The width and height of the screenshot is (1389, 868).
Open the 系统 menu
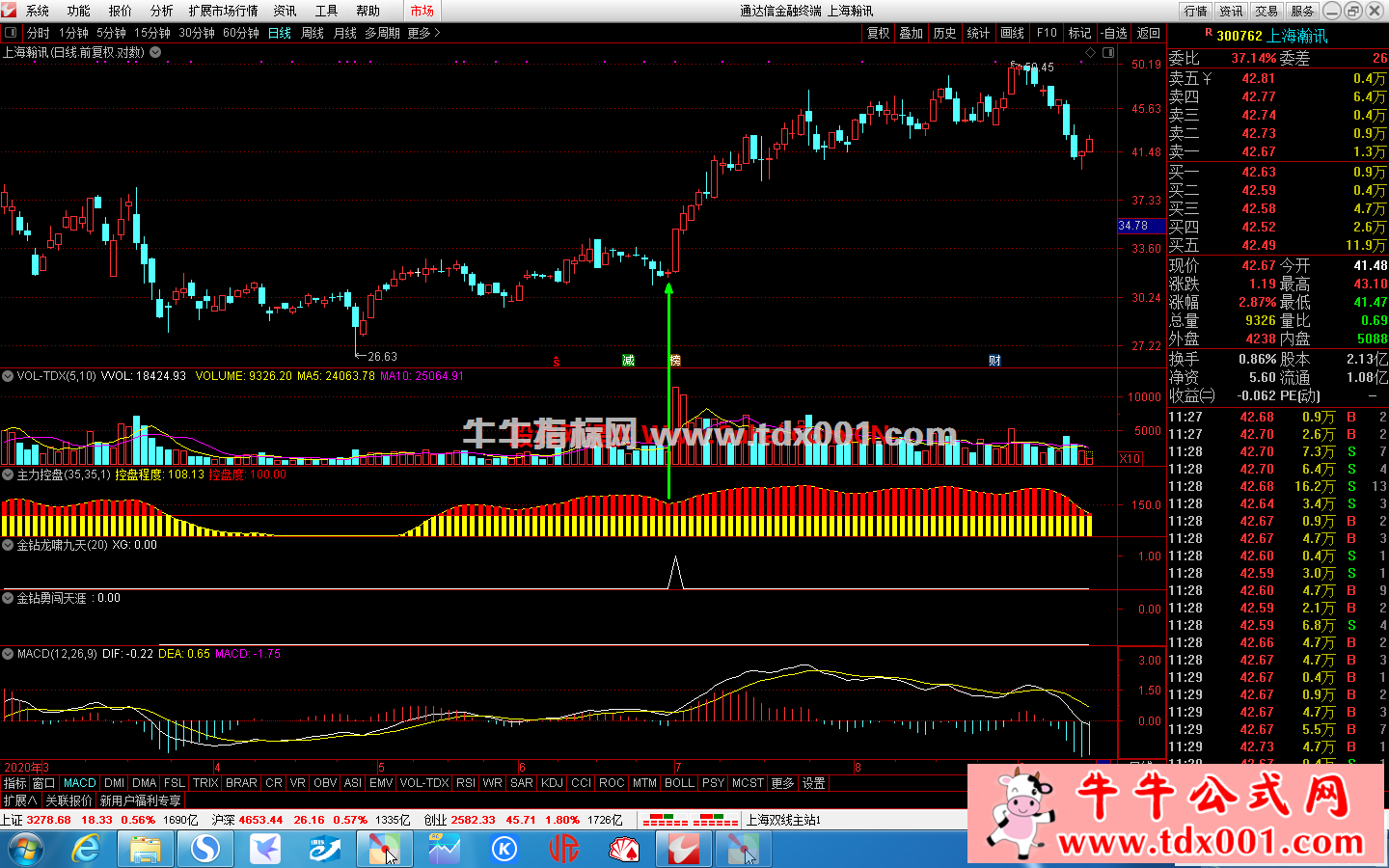coord(38,11)
